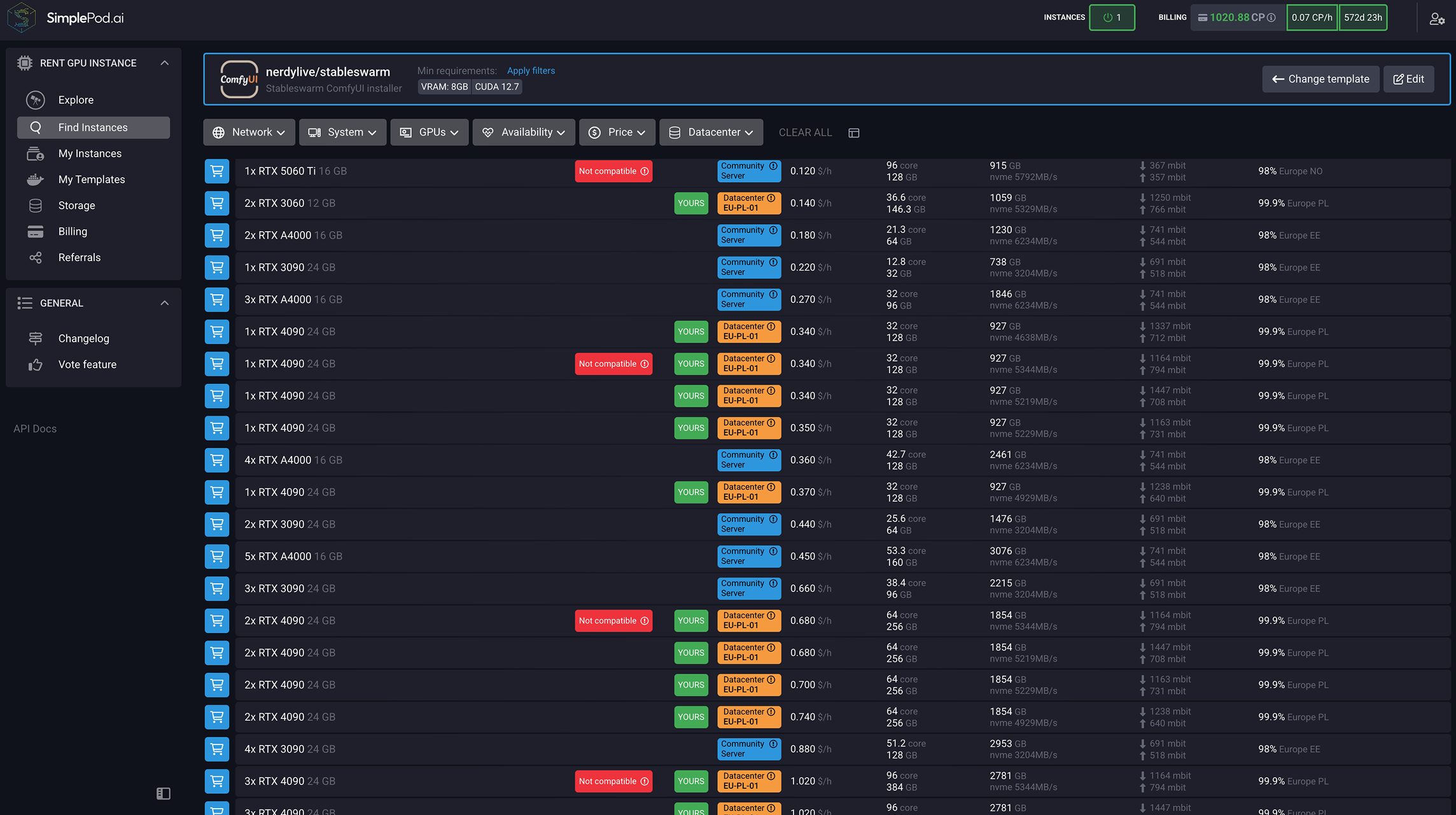The width and height of the screenshot is (1456, 815).
Task: Click the table layout icon beside CLEAR ALL
Action: [854, 133]
